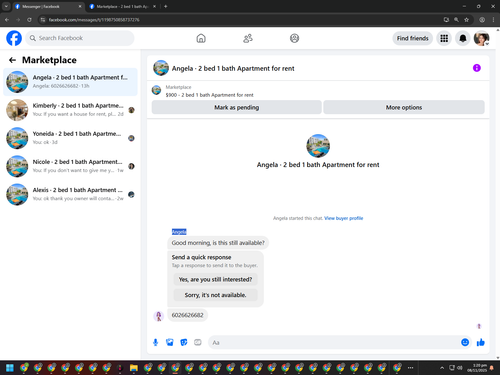Screen dimensions: 500x375
Task: Click the browser forward arrow
Action: point(18,20)
